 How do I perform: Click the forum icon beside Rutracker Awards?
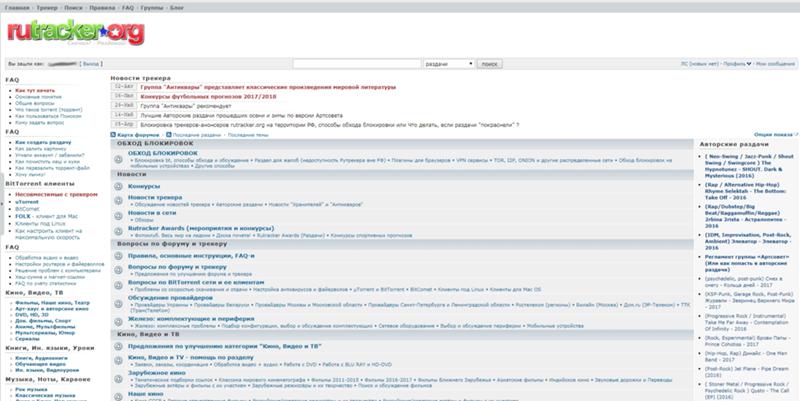click(118, 232)
